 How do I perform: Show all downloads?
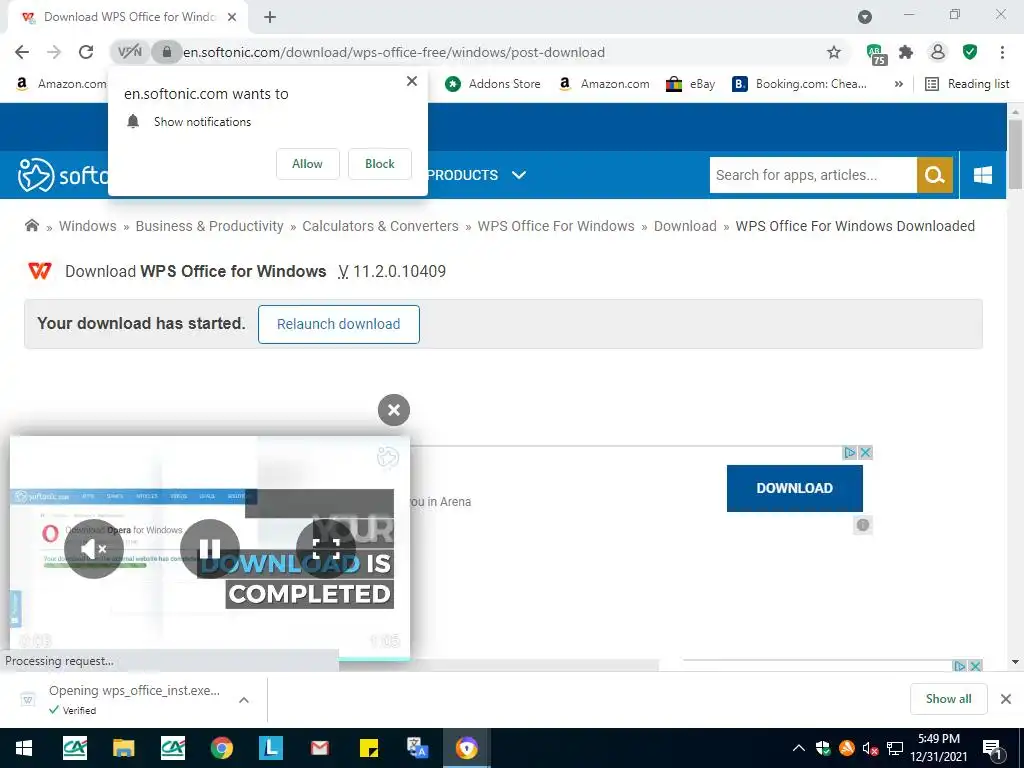[x=948, y=699]
